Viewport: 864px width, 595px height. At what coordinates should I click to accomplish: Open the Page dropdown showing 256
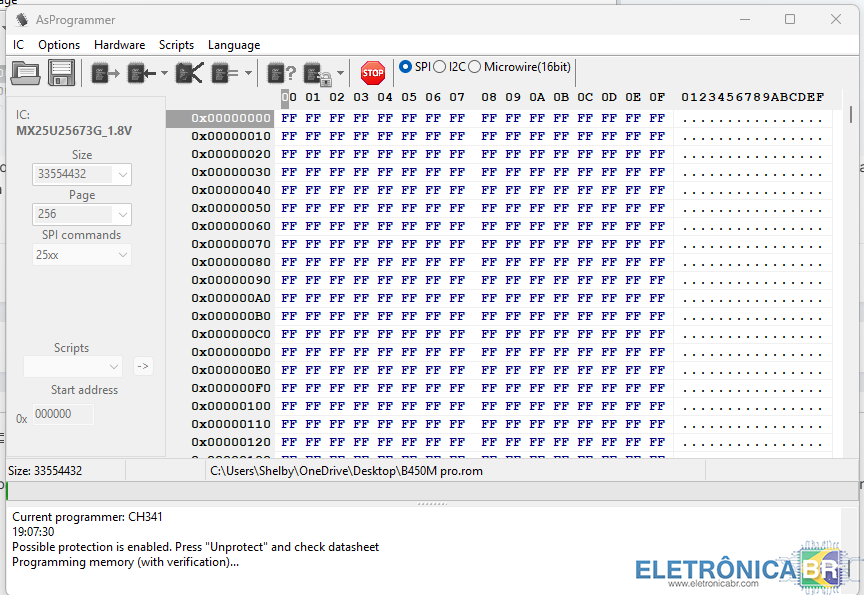click(82, 214)
